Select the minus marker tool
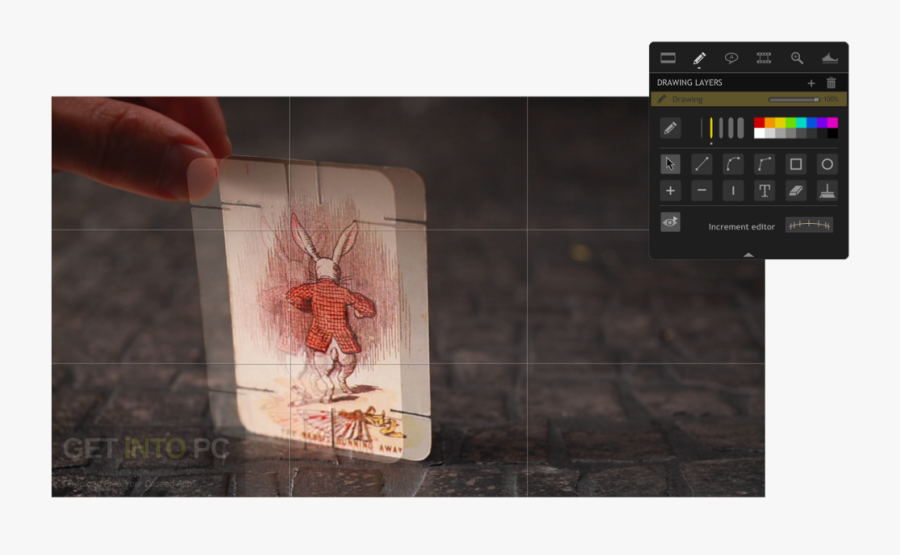 pyautogui.click(x=701, y=191)
